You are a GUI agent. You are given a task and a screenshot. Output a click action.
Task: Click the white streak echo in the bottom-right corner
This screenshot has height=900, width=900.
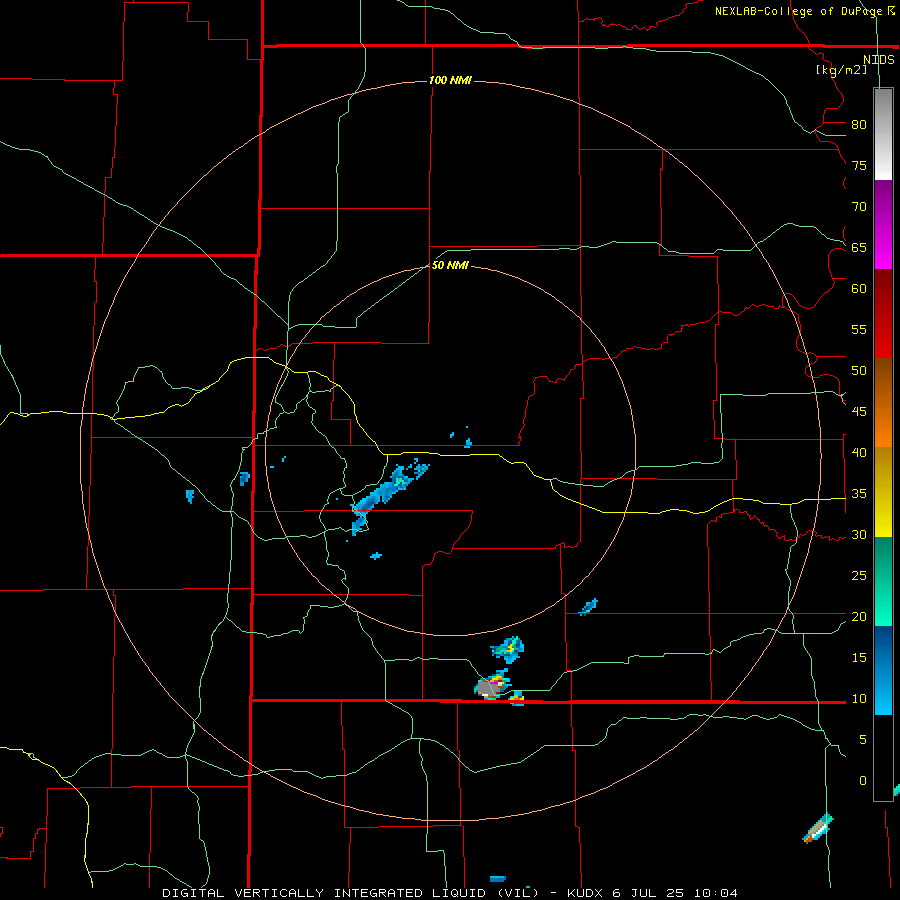pyautogui.click(x=818, y=829)
